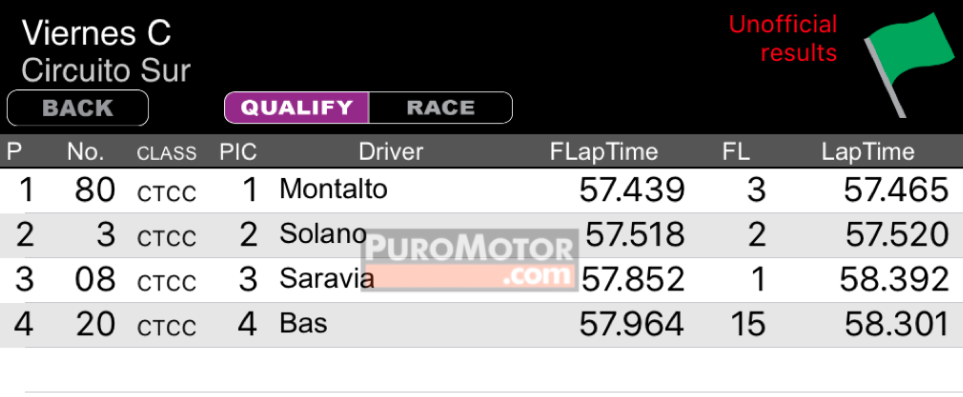Switch to the RACE tab
The height and width of the screenshot is (397, 963).
pyautogui.click(x=440, y=108)
